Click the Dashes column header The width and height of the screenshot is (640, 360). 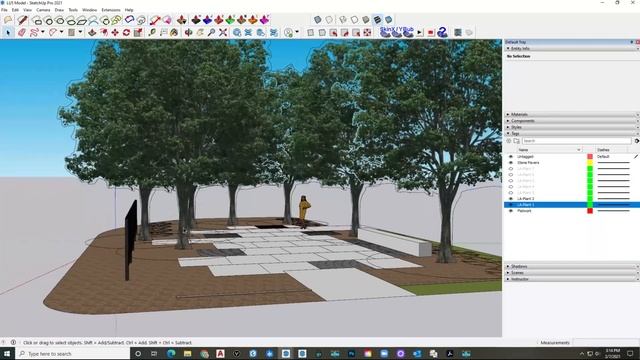(612, 150)
